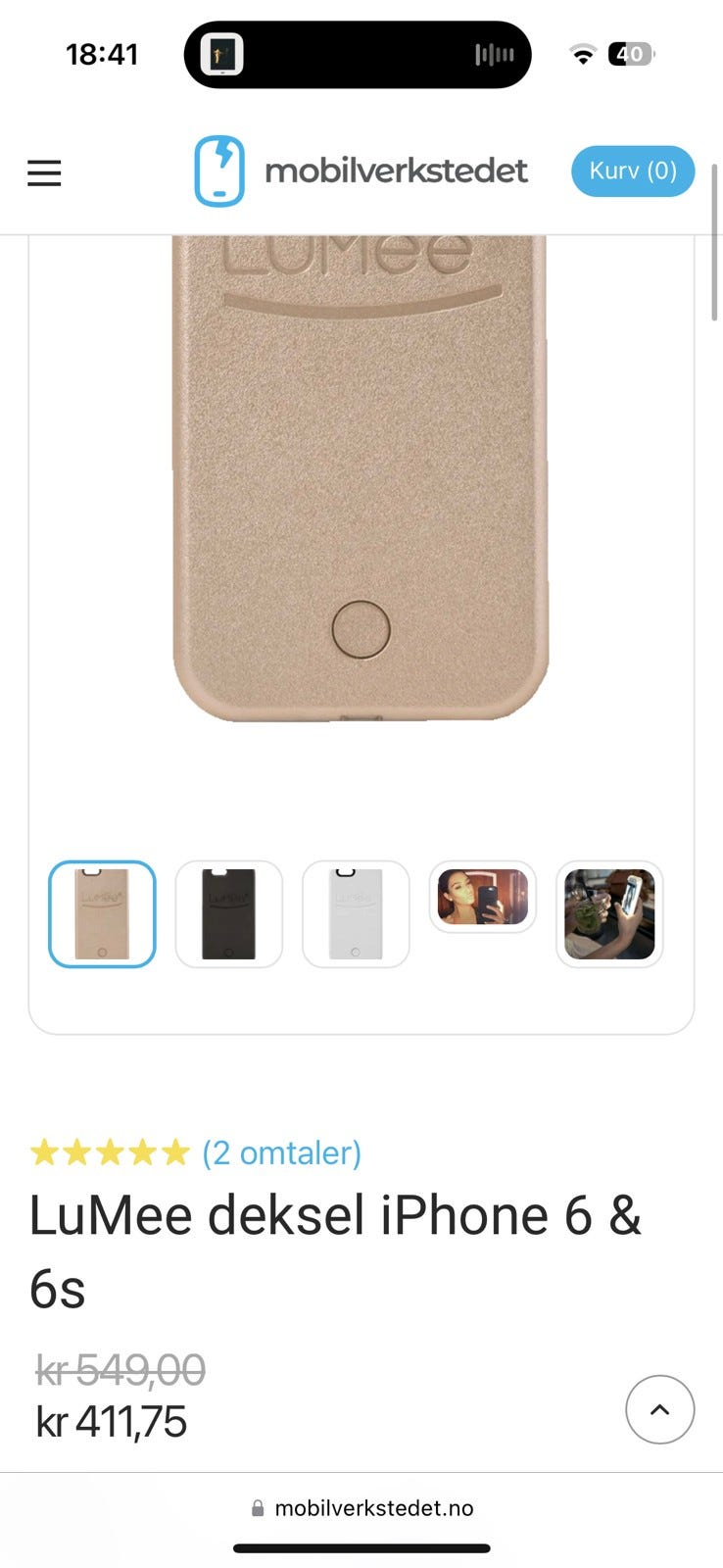The image size is (723, 1568).
Task: Tap the lock icon in address bar
Action: point(258,1508)
